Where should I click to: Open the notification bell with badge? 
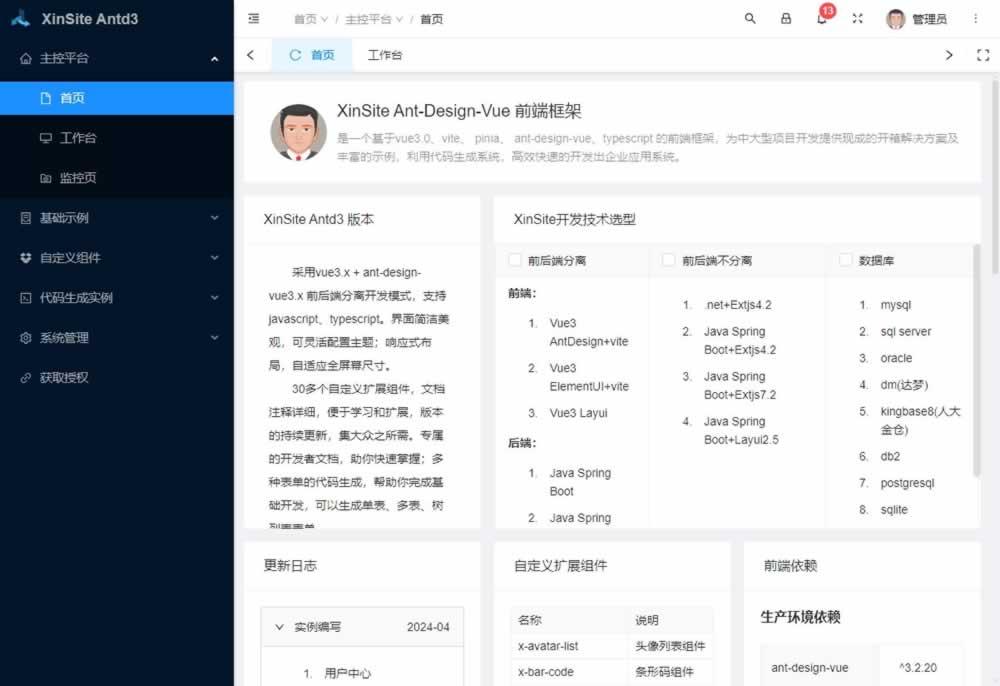(822, 18)
